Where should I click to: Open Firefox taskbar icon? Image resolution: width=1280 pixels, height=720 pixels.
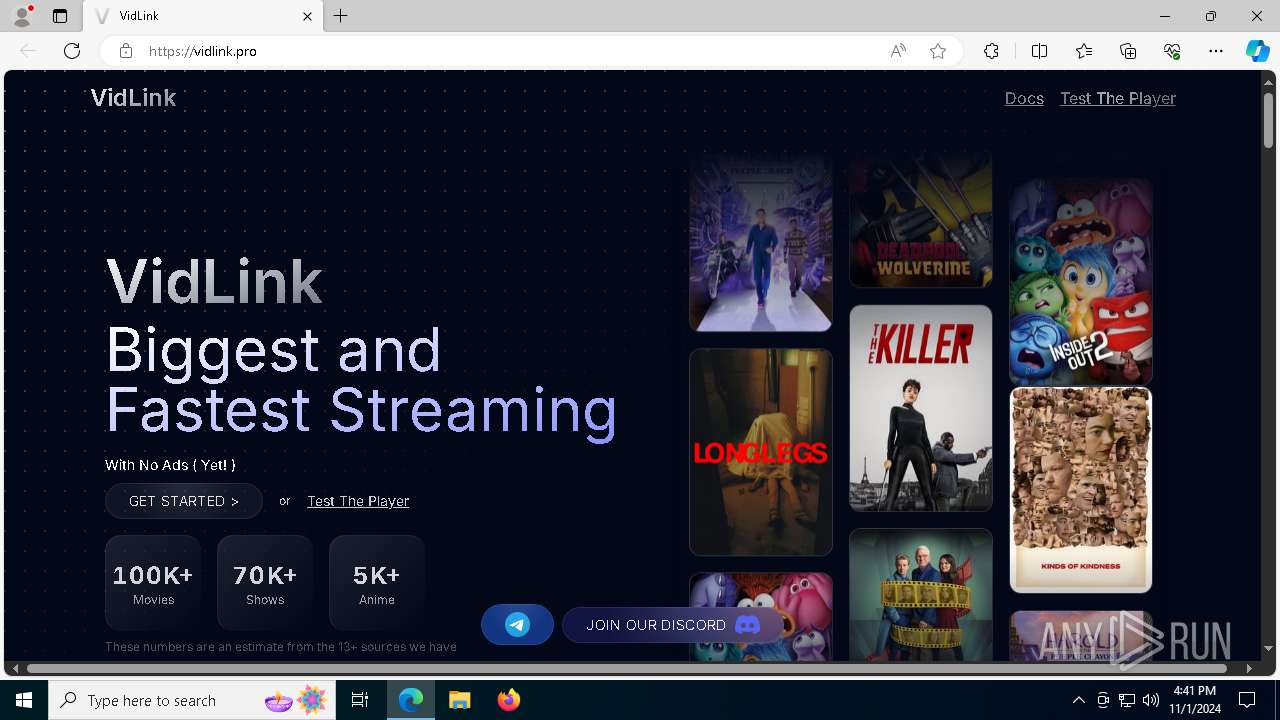[x=508, y=700]
